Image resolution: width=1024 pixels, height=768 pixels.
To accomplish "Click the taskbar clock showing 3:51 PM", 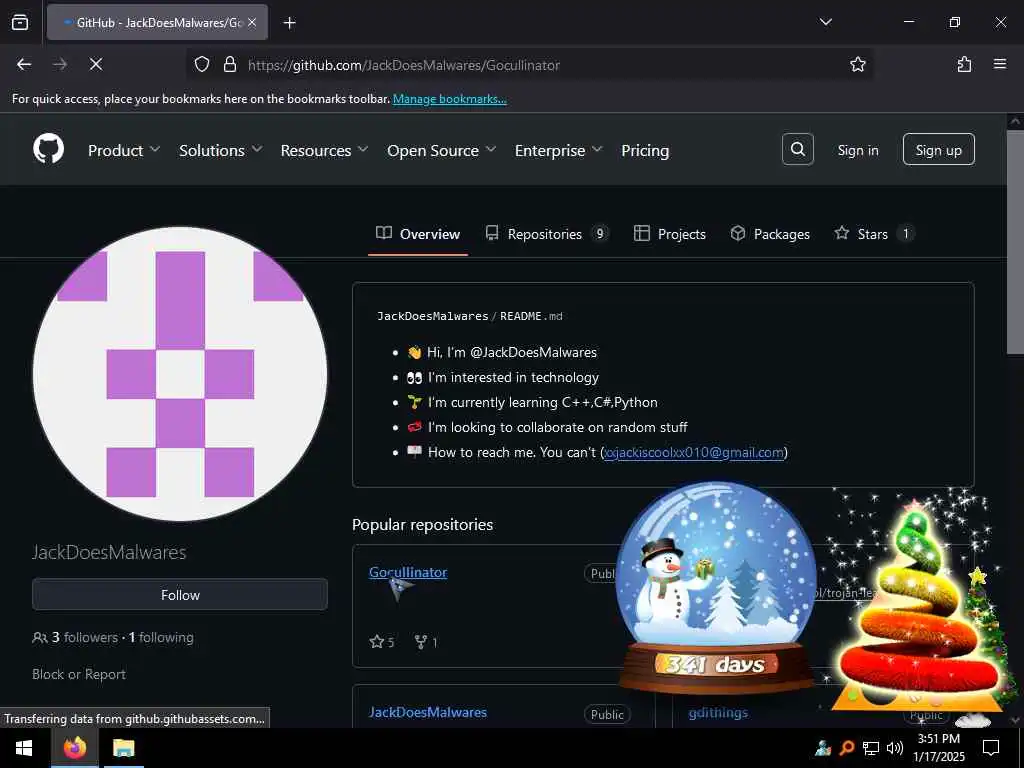I will 938,748.
